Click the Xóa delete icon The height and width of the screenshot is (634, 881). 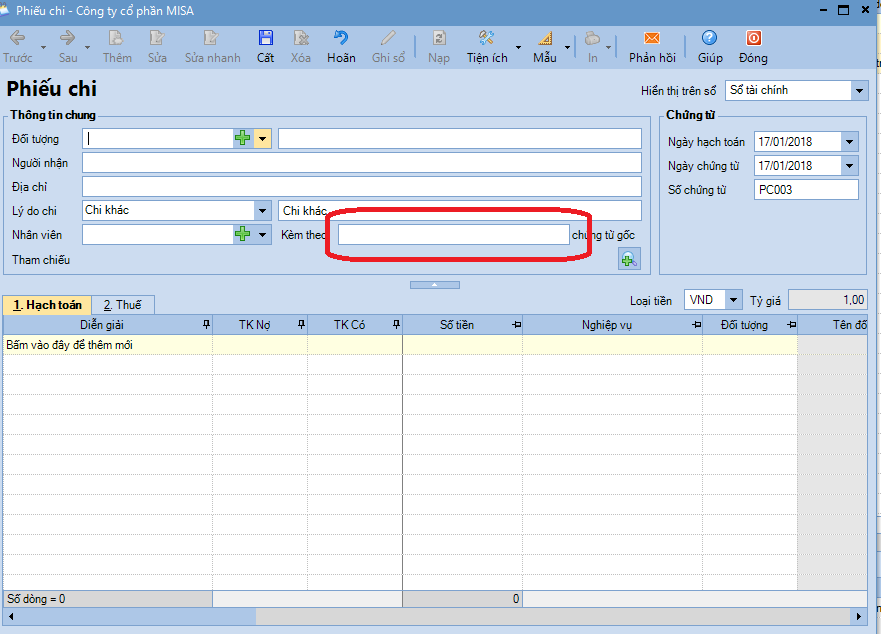tap(301, 38)
